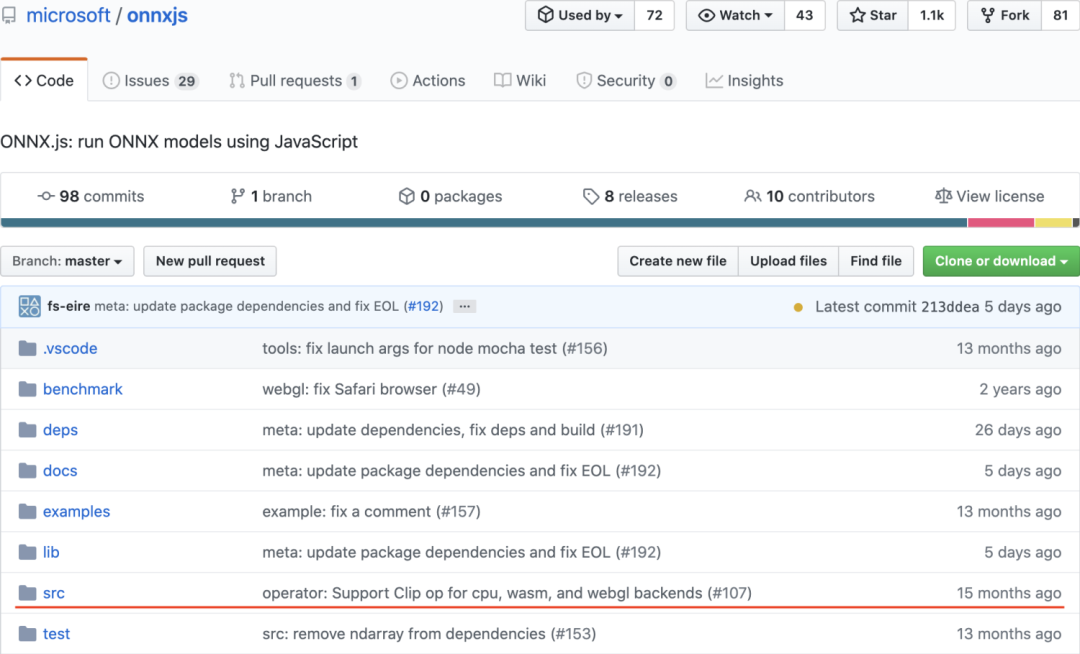This screenshot has height=654, width=1080.
Task: View the 10 contributors
Action: tap(809, 196)
